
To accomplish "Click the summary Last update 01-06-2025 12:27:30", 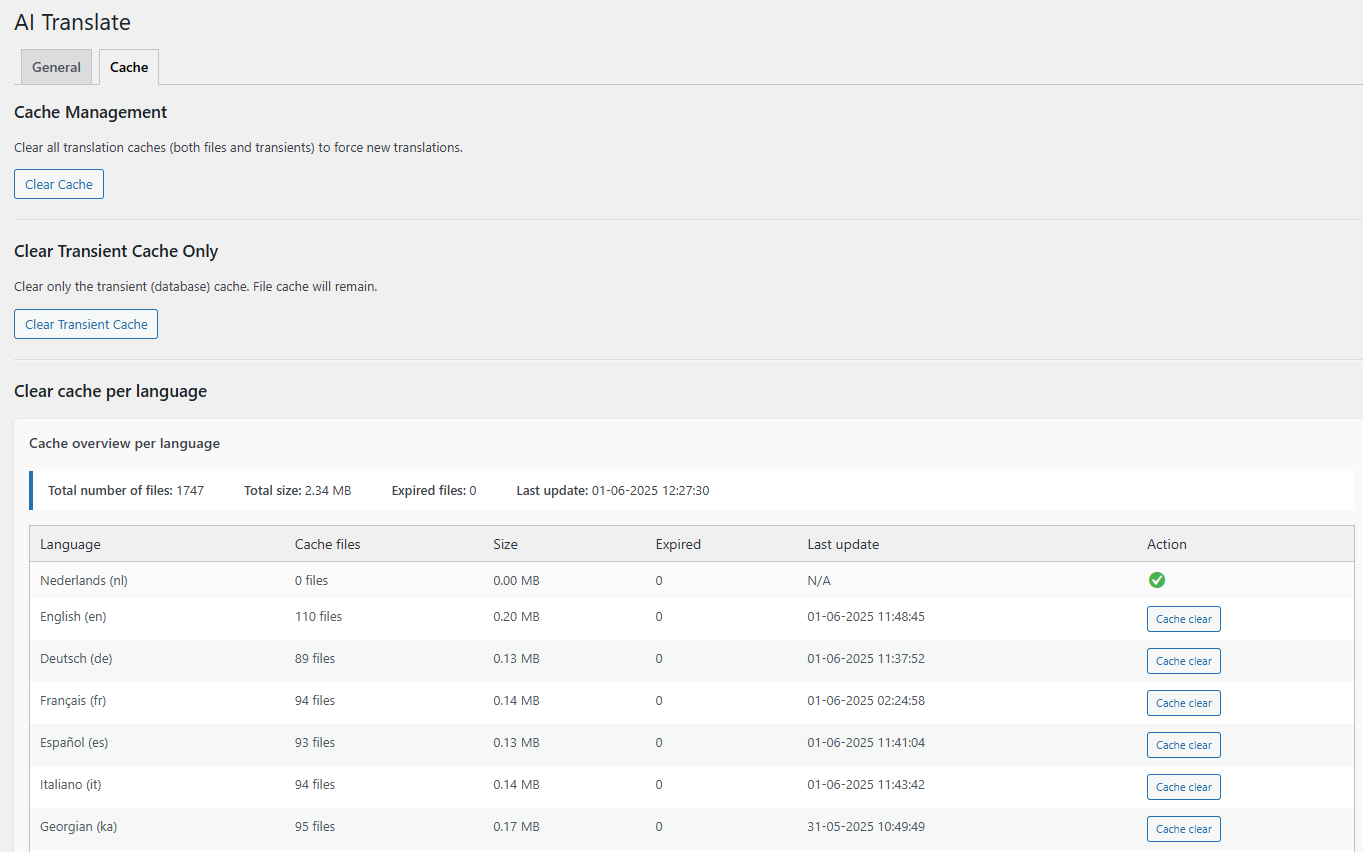I will tap(613, 490).
